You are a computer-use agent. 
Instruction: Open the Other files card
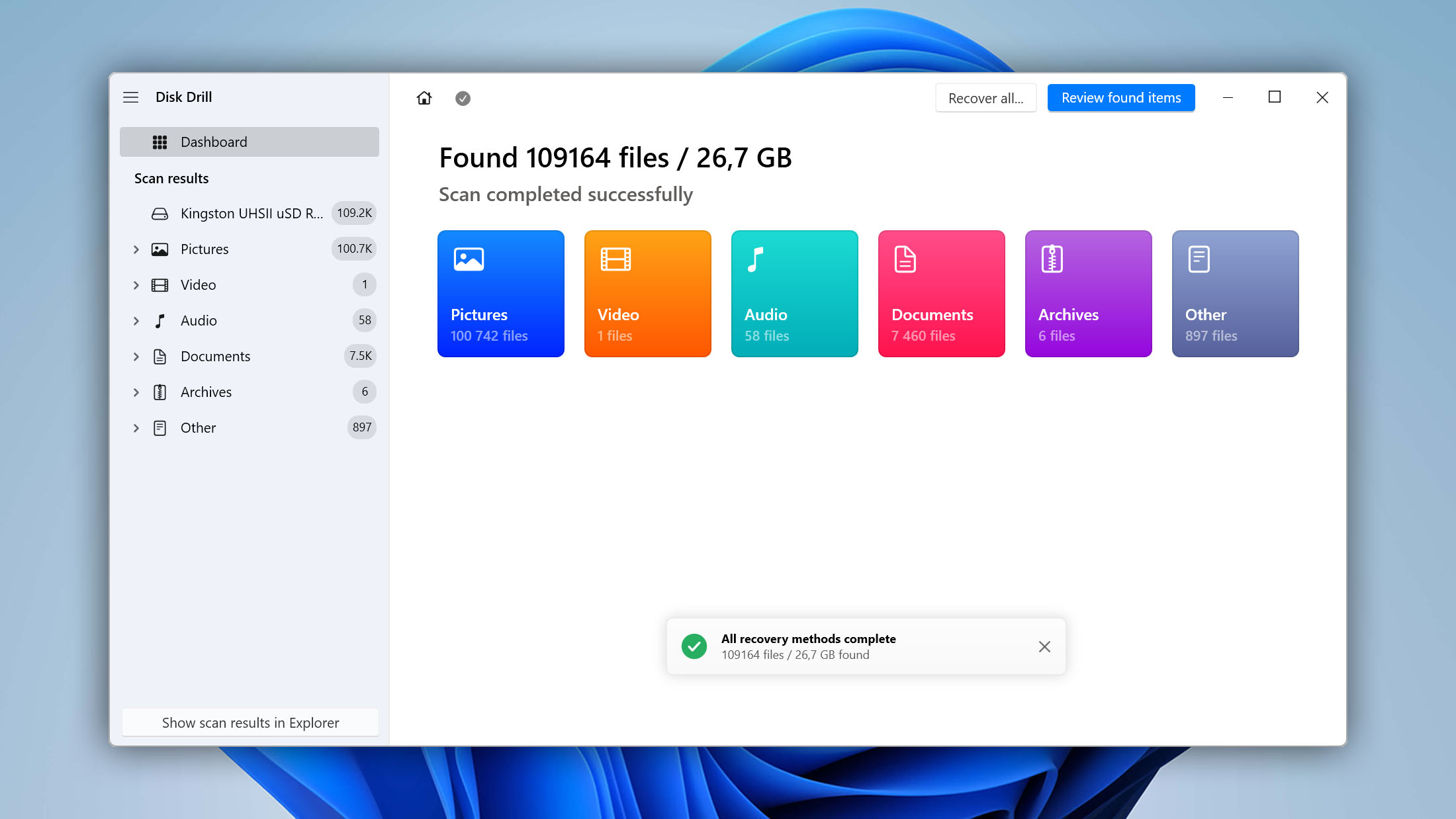[1236, 294]
